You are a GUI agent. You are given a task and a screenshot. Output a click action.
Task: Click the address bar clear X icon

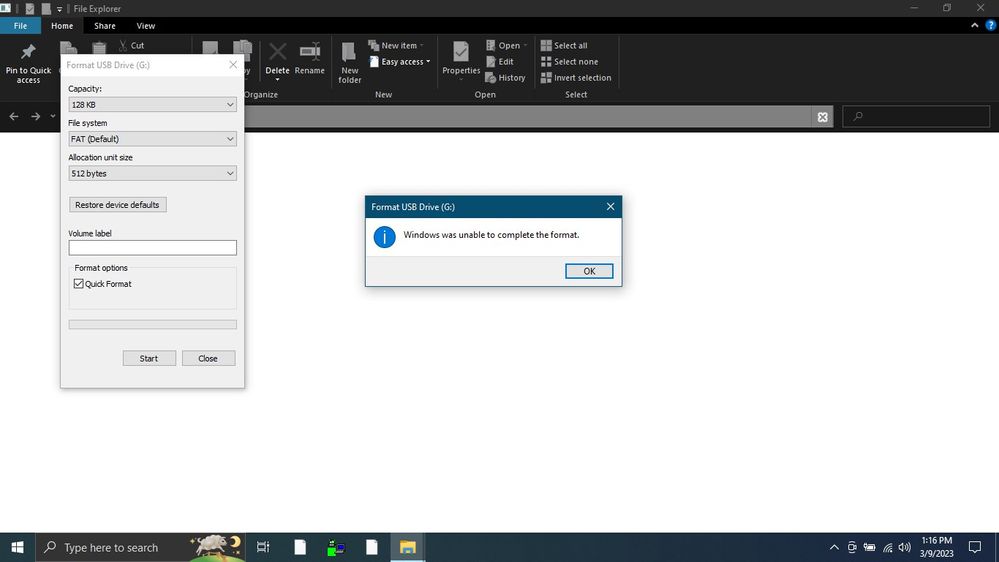(823, 117)
